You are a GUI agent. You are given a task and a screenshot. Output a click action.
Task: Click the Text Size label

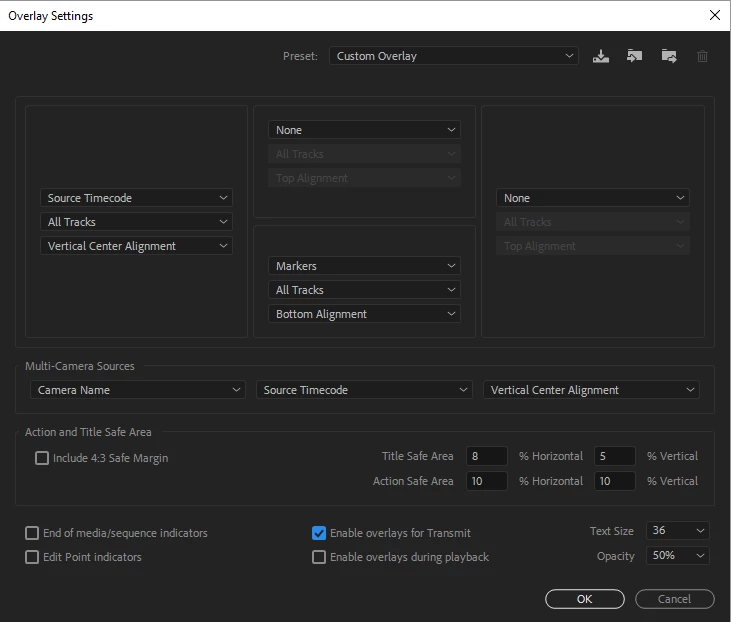tap(612, 531)
